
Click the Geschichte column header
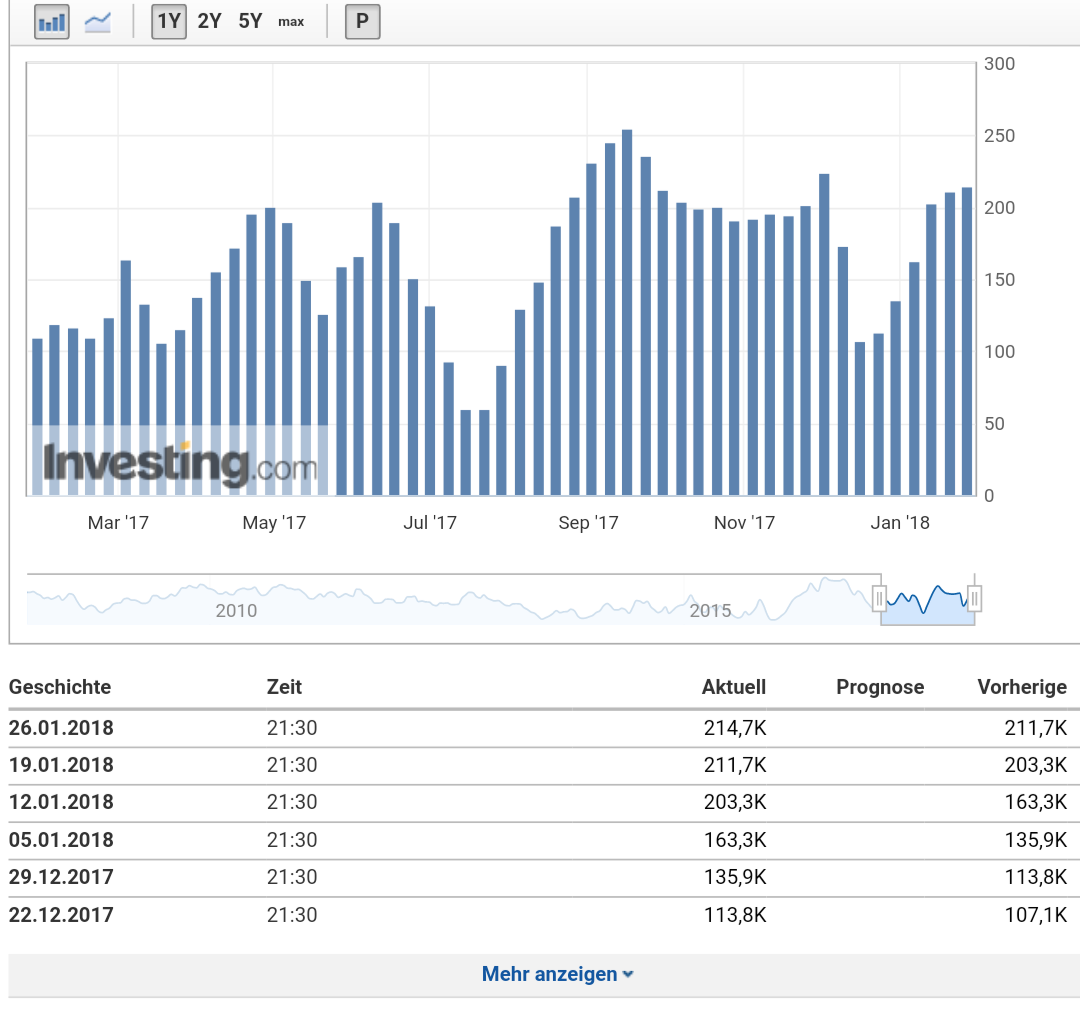(60, 687)
